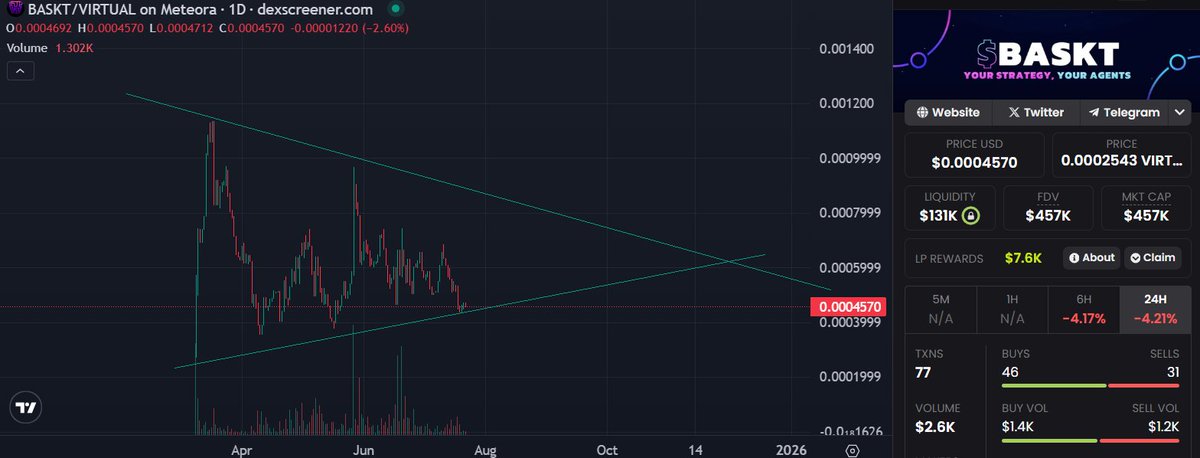Collapse the chart legend with the chevron
The height and width of the screenshot is (458, 1200).
click(22, 70)
